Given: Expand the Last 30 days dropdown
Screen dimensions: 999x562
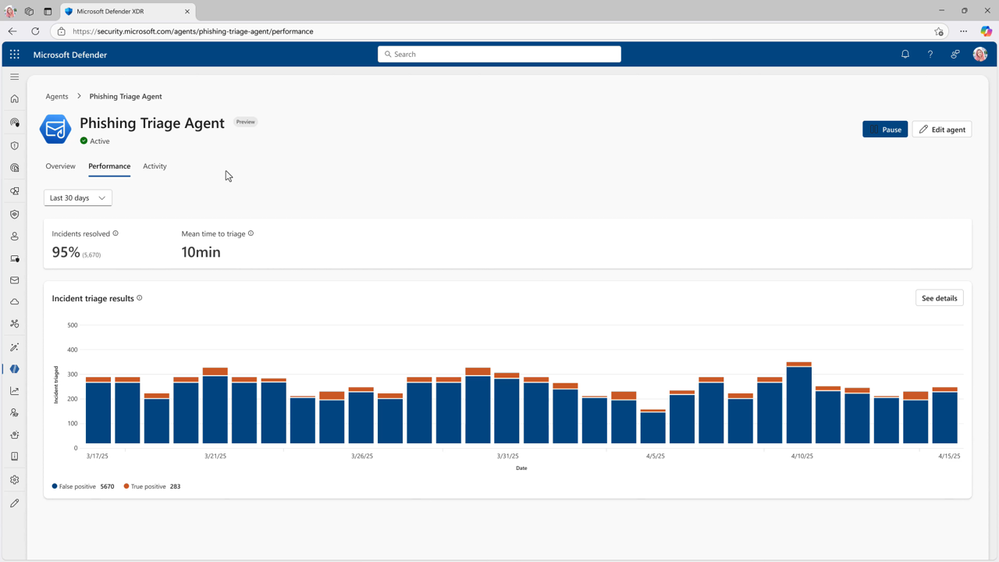Looking at the screenshot, I should [x=78, y=198].
